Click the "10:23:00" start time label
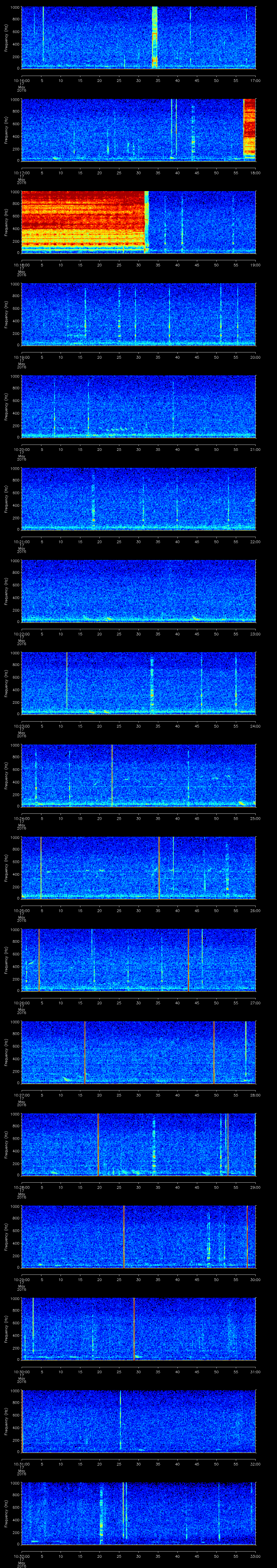Viewport: 277px width, 1568px height. click(21, 726)
